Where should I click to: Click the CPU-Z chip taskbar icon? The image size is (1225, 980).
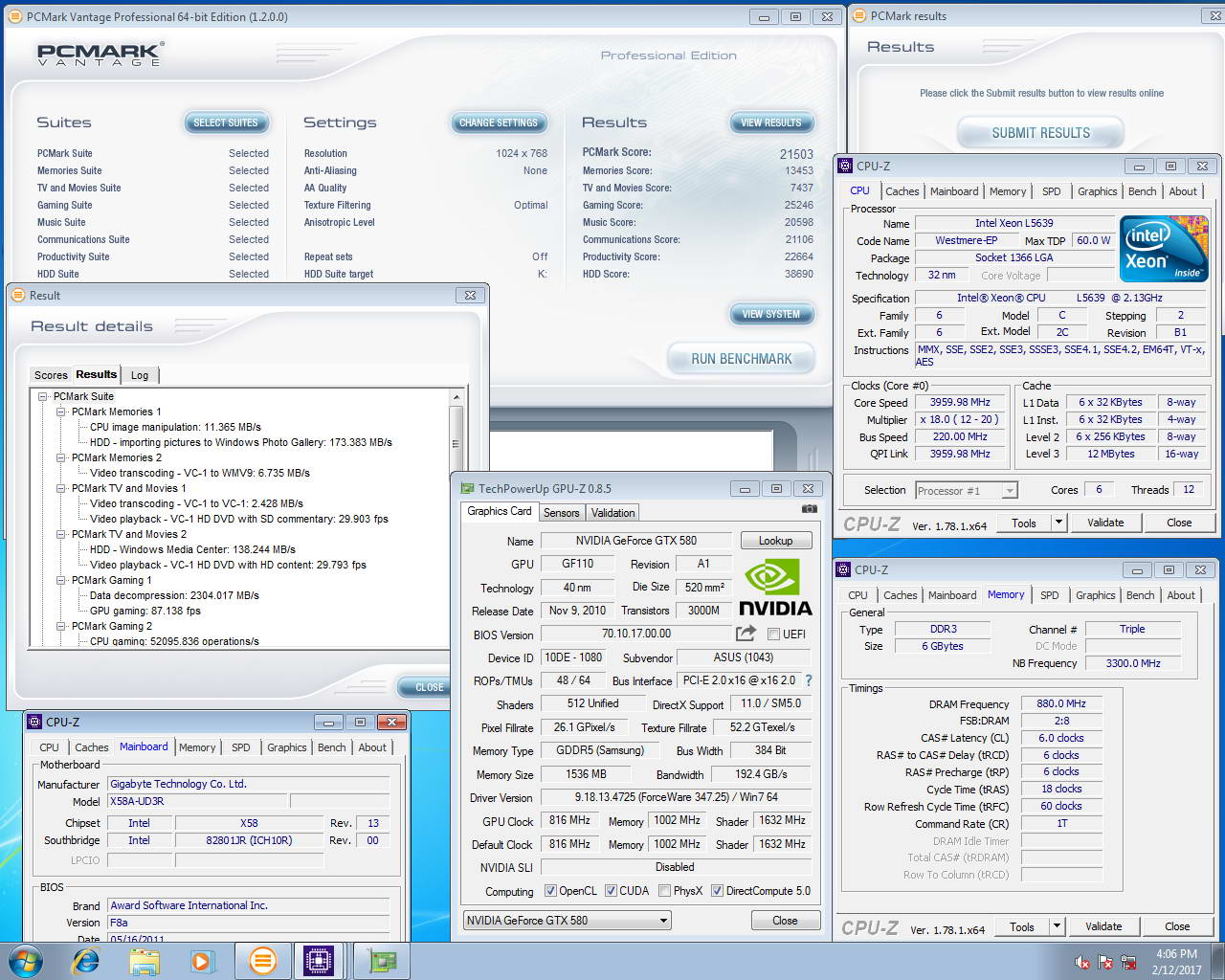pos(318,961)
